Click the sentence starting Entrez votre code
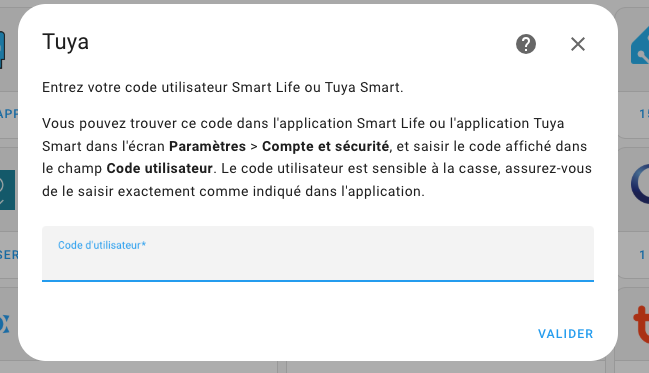This screenshot has width=649, height=373. pos(223,87)
